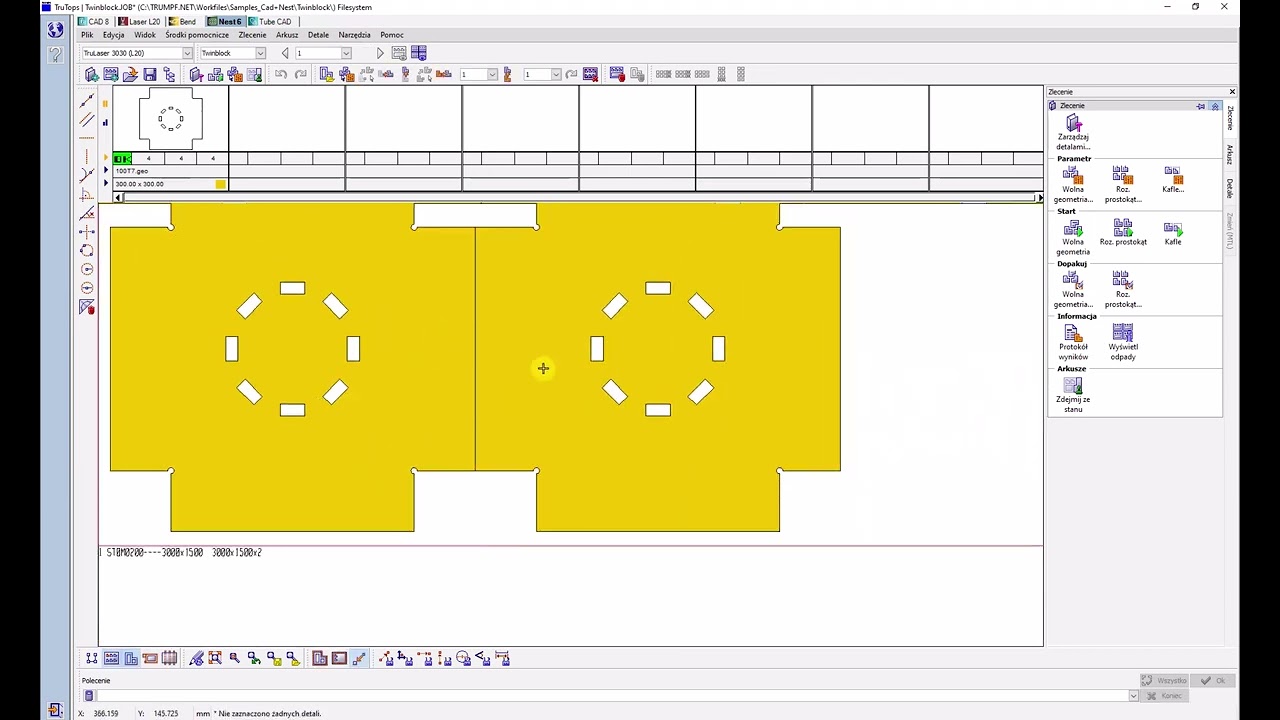Click the horizontal scrollbar under parts list
The image size is (1280, 720).
pyautogui.click(x=577, y=198)
